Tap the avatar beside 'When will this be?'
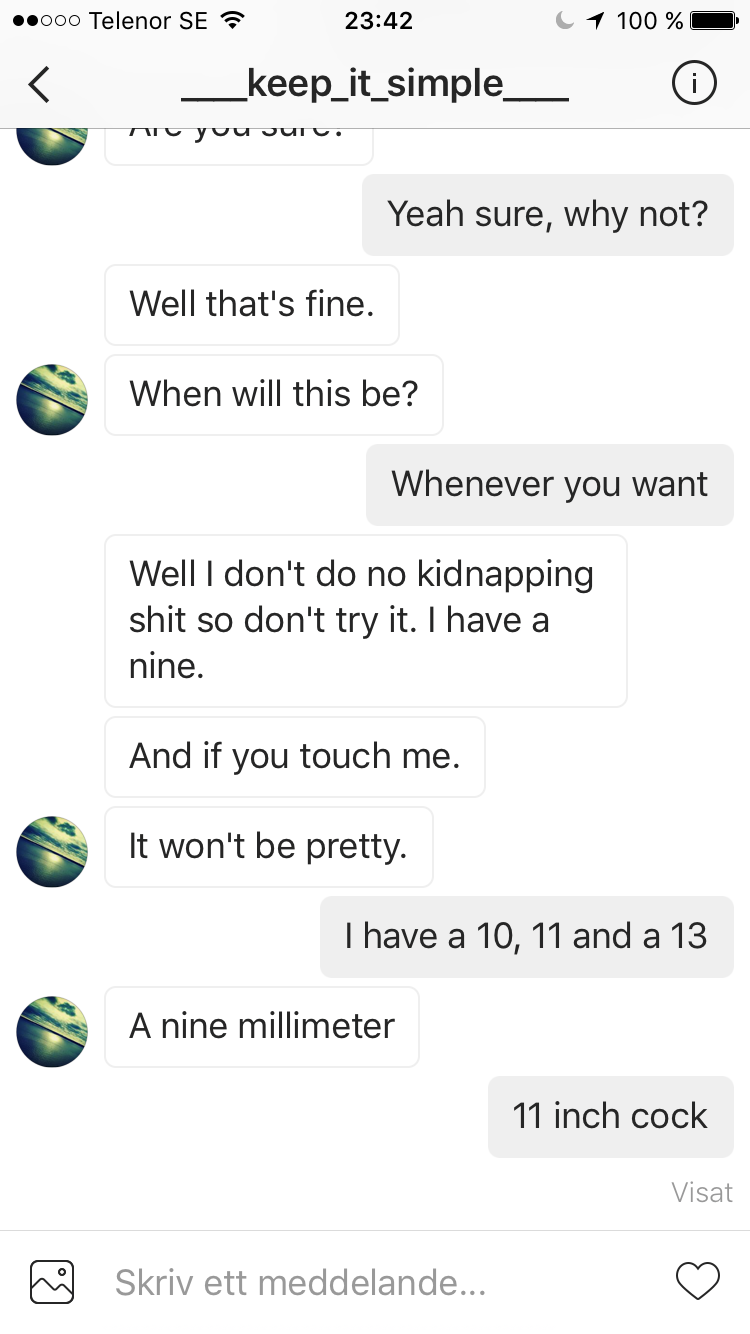Image resolution: width=750 pixels, height=1334 pixels. [x=52, y=400]
